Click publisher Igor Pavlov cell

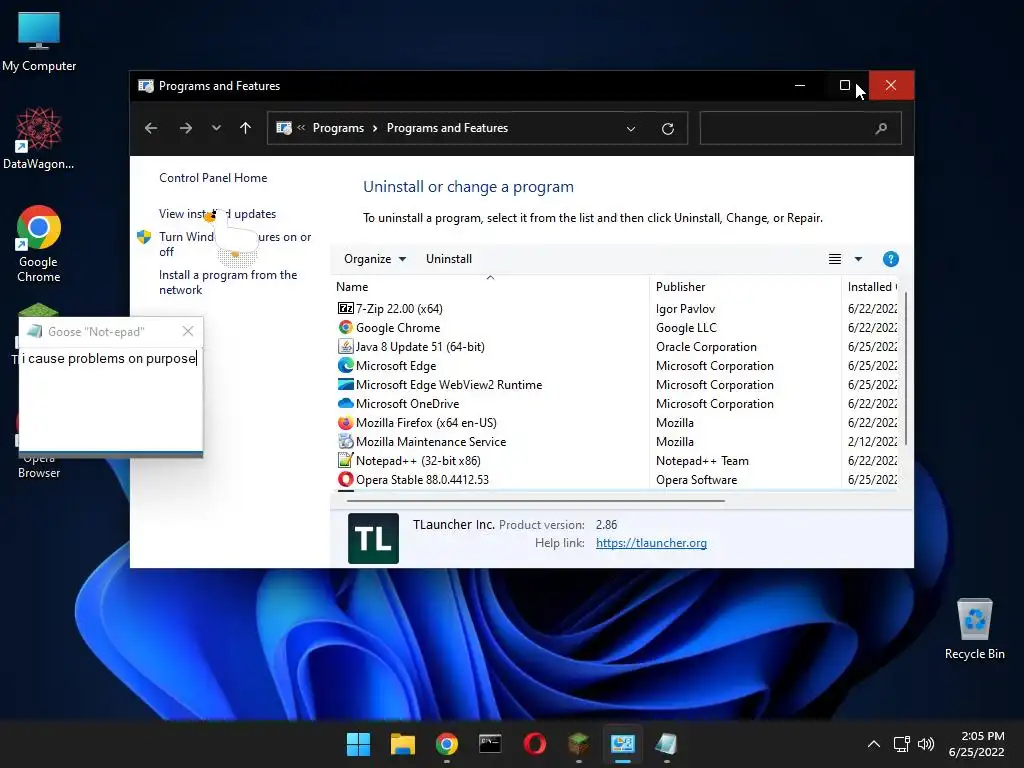(685, 309)
